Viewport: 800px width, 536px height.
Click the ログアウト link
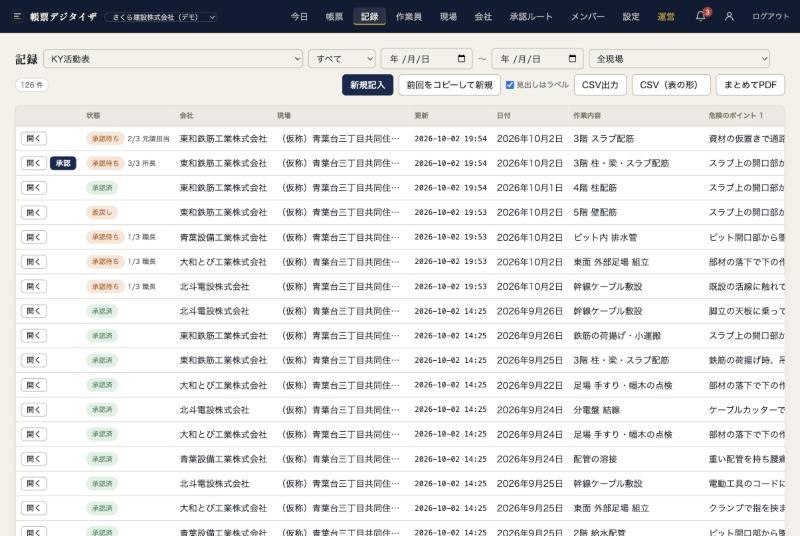click(x=770, y=16)
